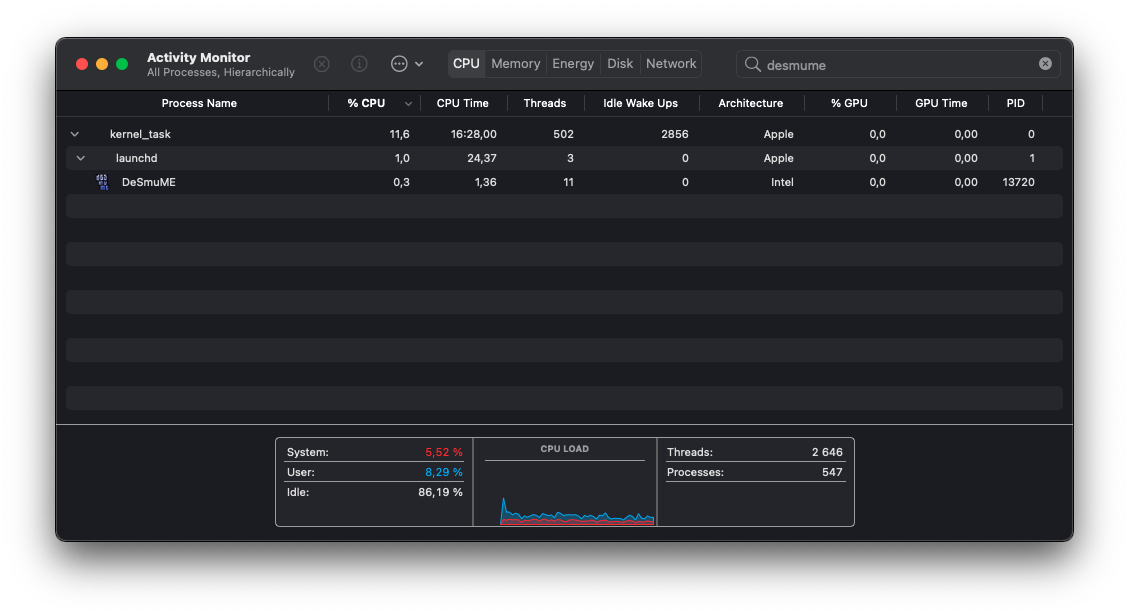Collapse the launchd tree row
Viewport: 1129px width, 615px height.
tap(81, 158)
